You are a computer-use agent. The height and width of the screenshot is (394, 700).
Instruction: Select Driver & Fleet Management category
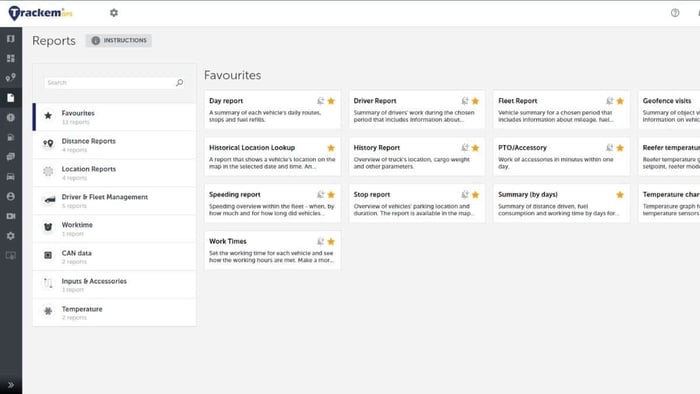pyautogui.click(x=114, y=201)
